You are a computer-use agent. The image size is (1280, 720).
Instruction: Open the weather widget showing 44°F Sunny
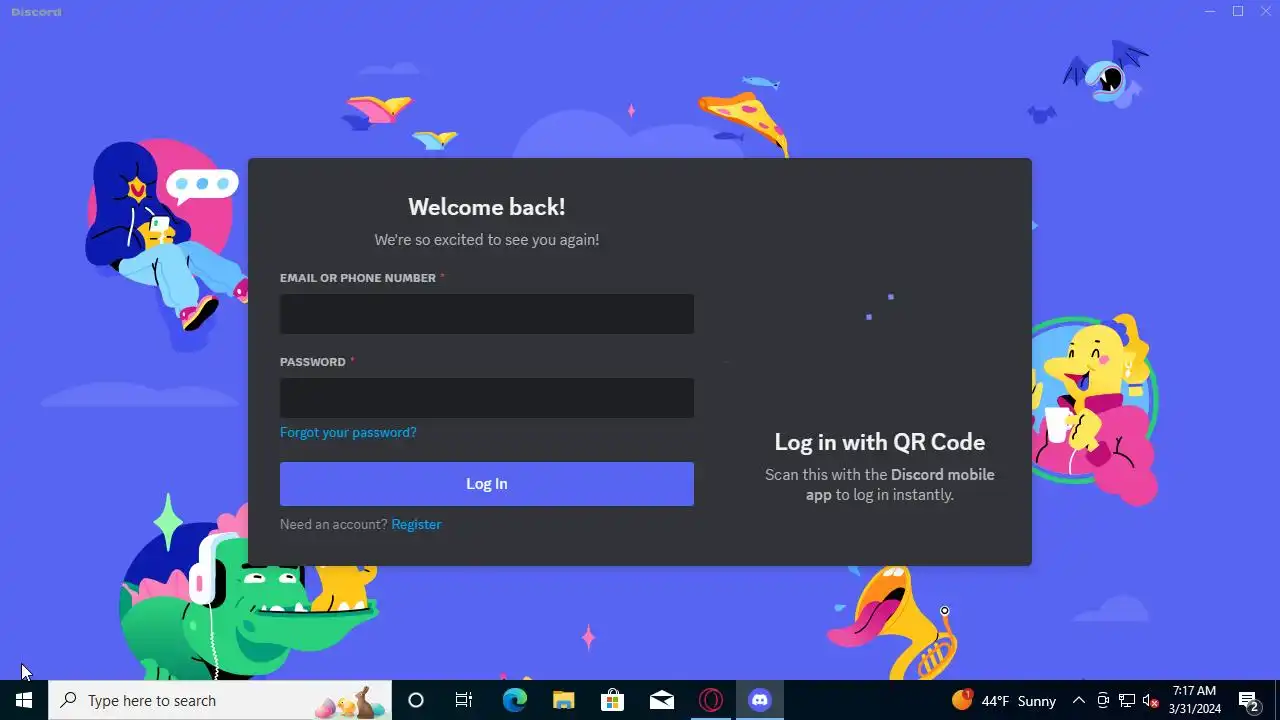pos(1004,700)
